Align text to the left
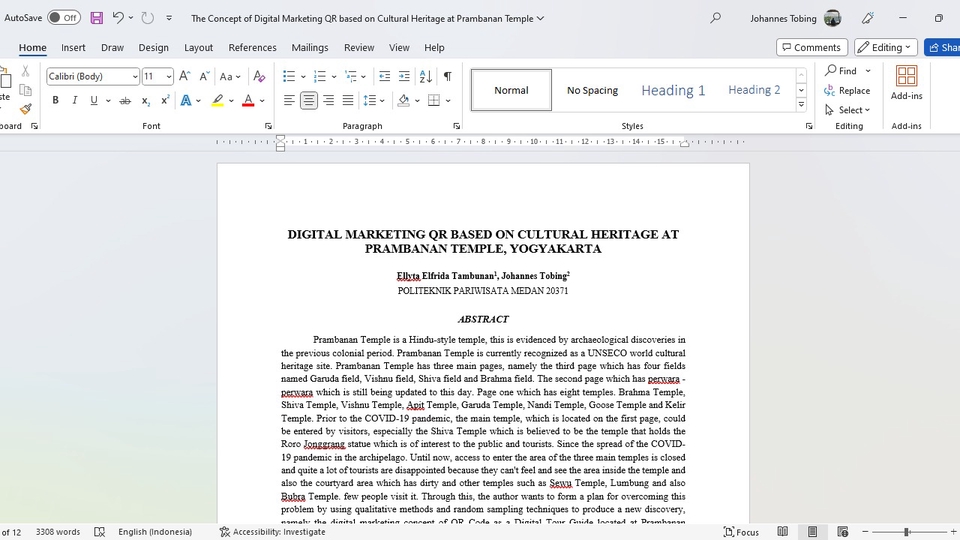This screenshot has width=960, height=540. pyautogui.click(x=289, y=100)
